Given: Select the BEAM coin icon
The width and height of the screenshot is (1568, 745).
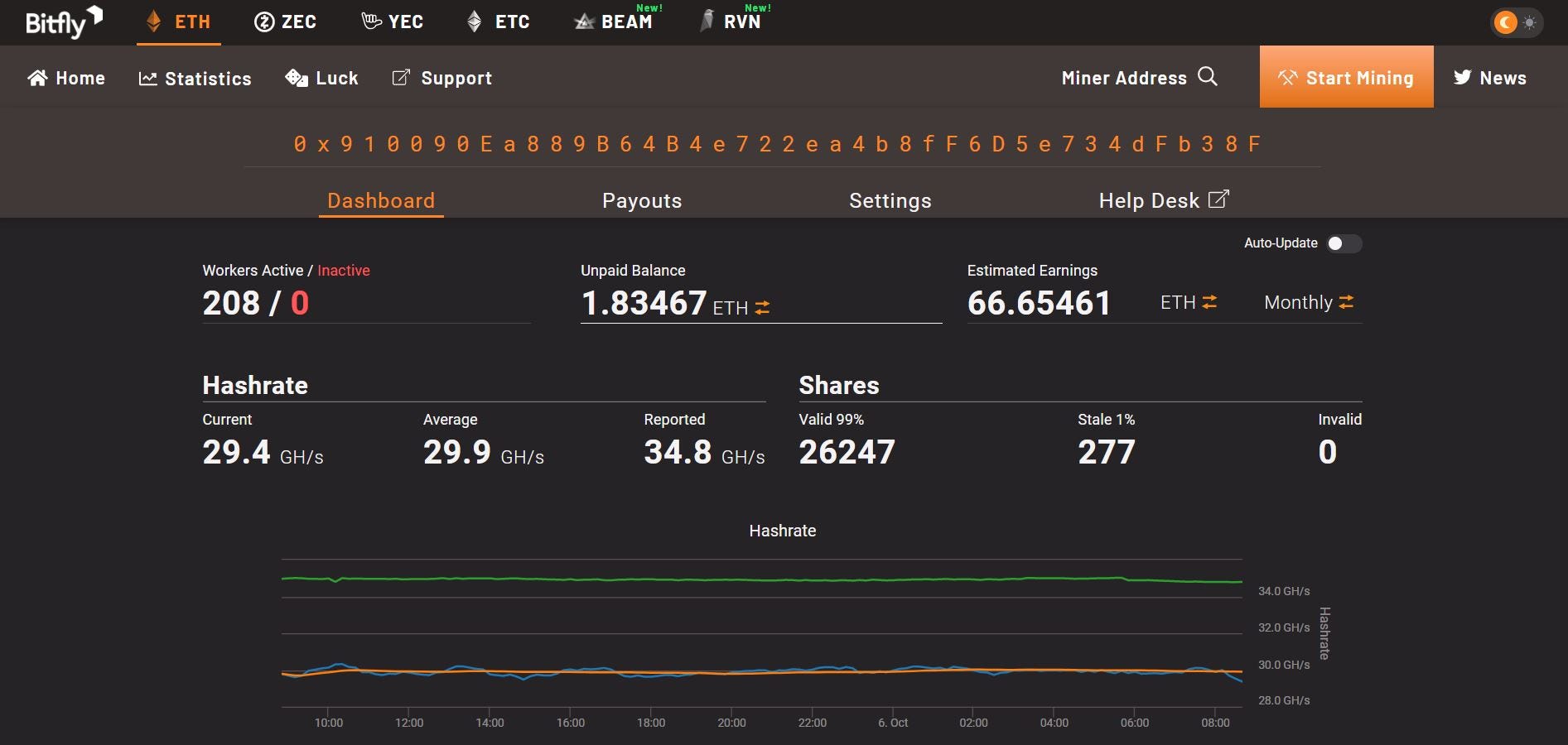Looking at the screenshot, I should (x=584, y=22).
